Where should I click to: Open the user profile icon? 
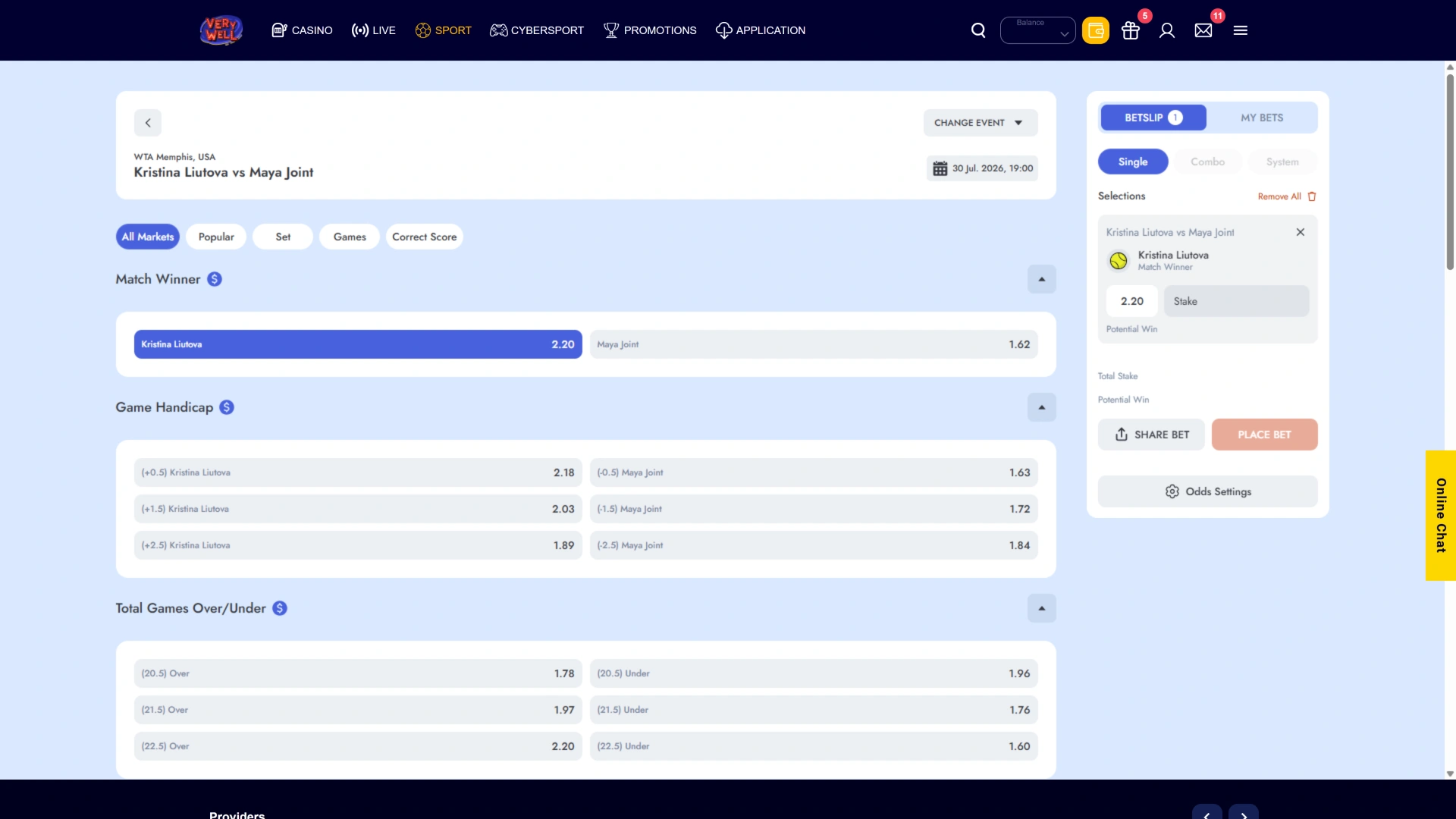pos(1167,30)
